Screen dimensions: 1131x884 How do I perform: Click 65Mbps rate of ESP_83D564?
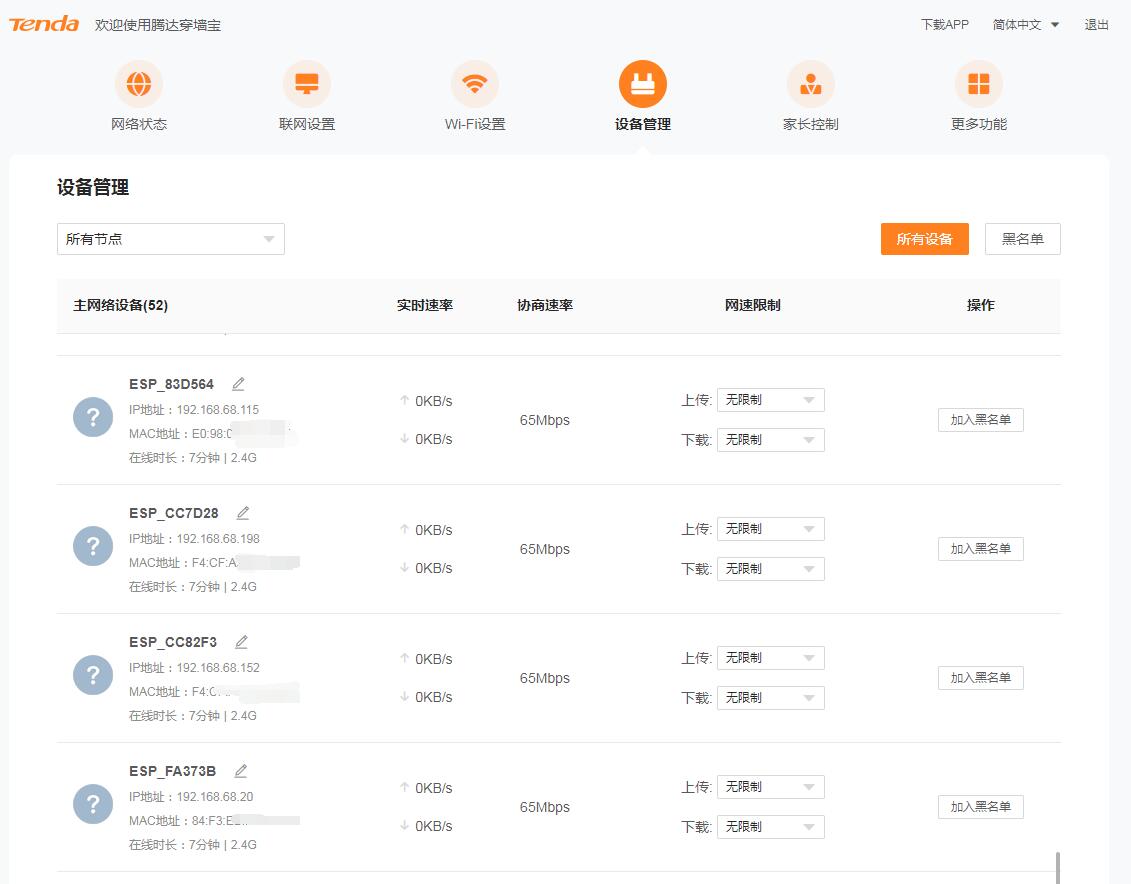pyautogui.click(x=545, y=420)
